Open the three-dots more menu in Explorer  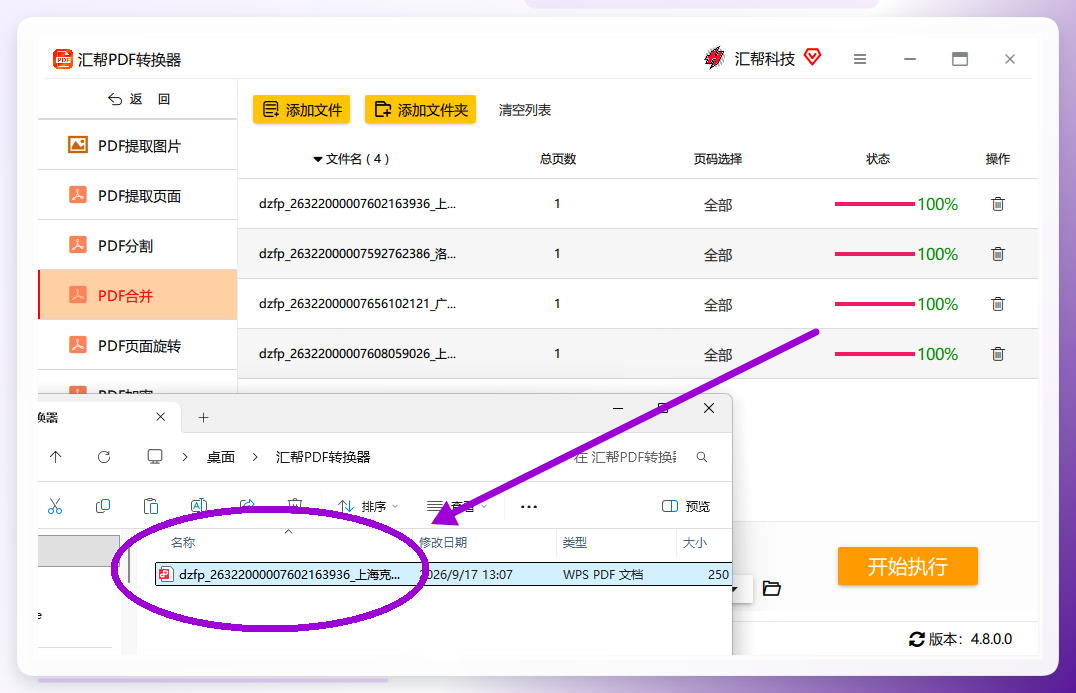(x=528, y=506)
